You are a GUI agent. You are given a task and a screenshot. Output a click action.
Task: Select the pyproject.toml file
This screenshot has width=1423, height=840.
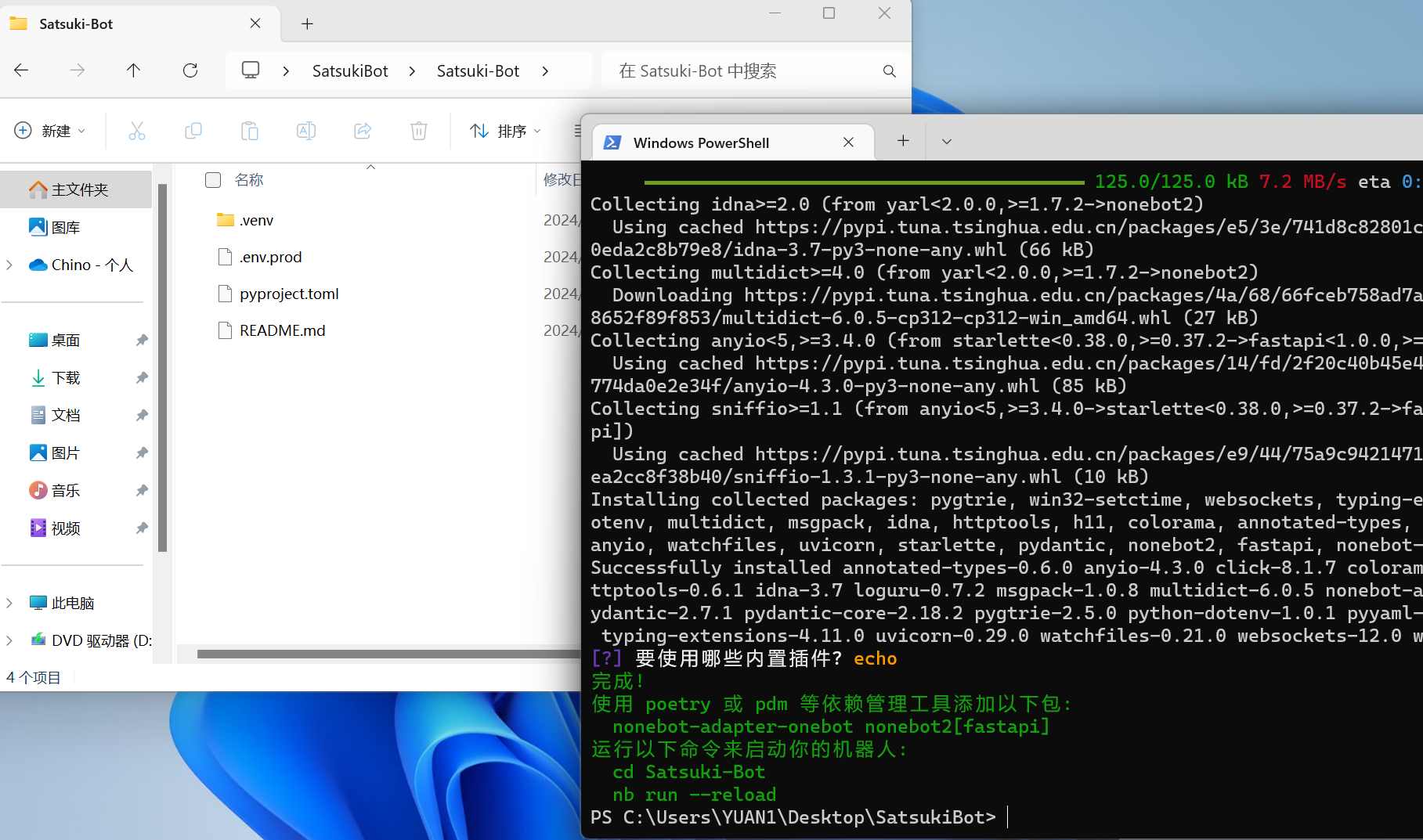289,294
